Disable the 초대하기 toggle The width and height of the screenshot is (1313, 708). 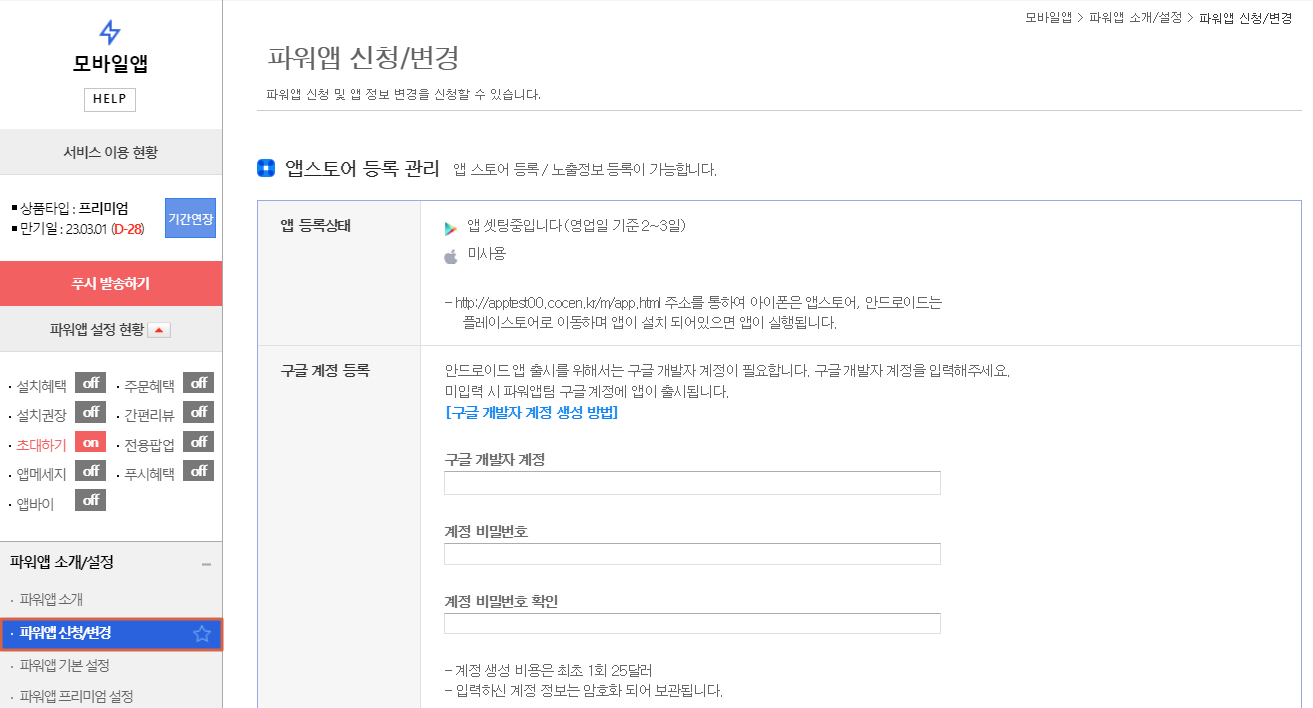(90, 441)
